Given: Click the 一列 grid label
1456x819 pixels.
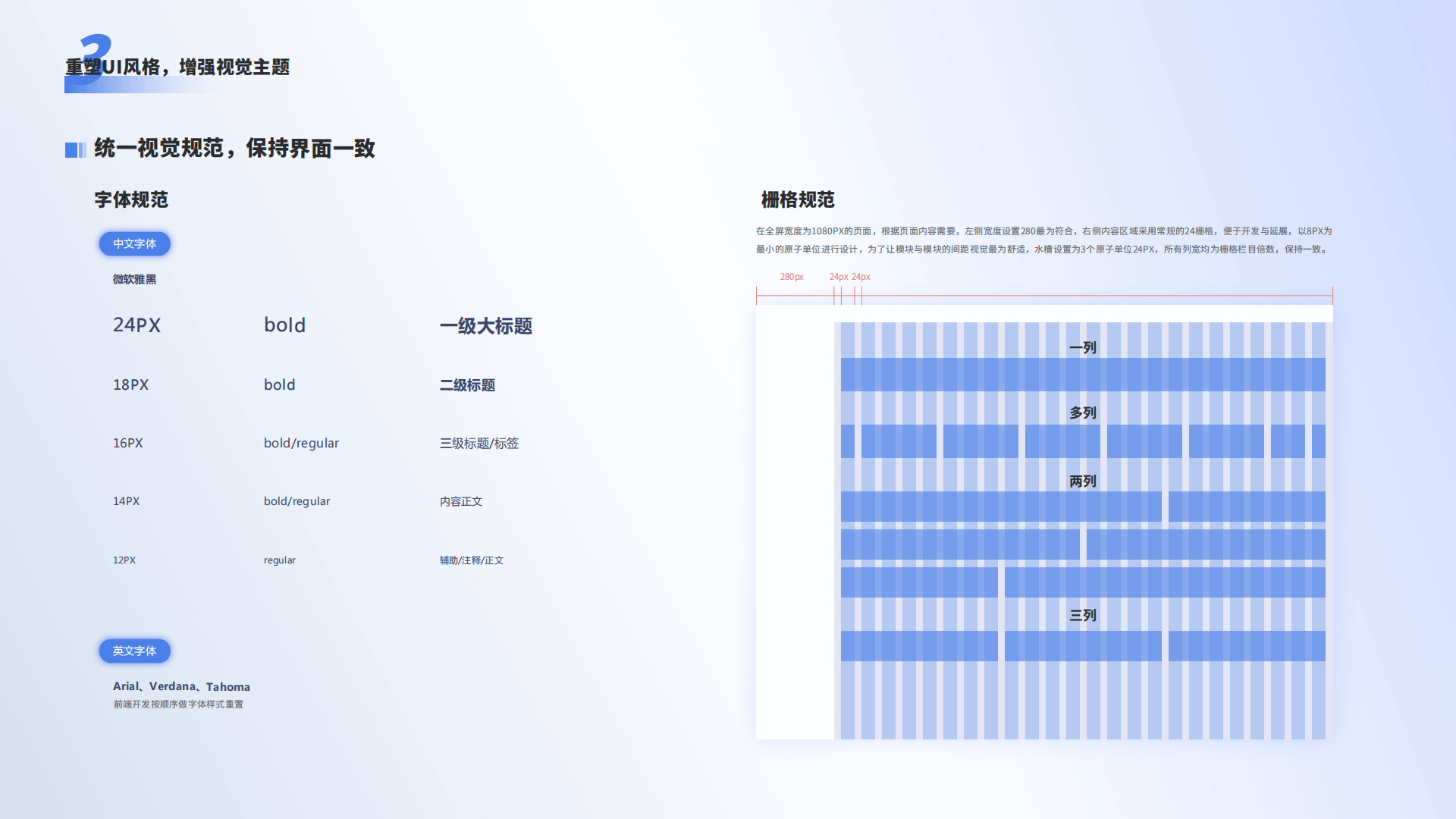Looking at the screenshot, I should coord(1083,347).
